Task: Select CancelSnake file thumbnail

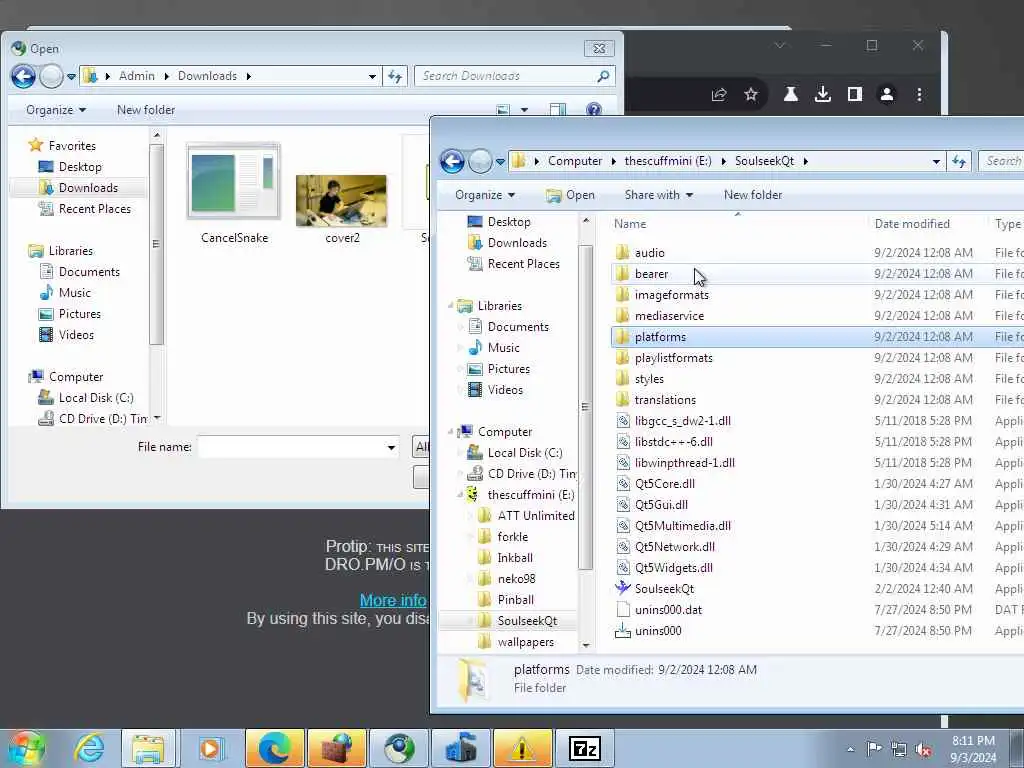Action: coord(234,194)
